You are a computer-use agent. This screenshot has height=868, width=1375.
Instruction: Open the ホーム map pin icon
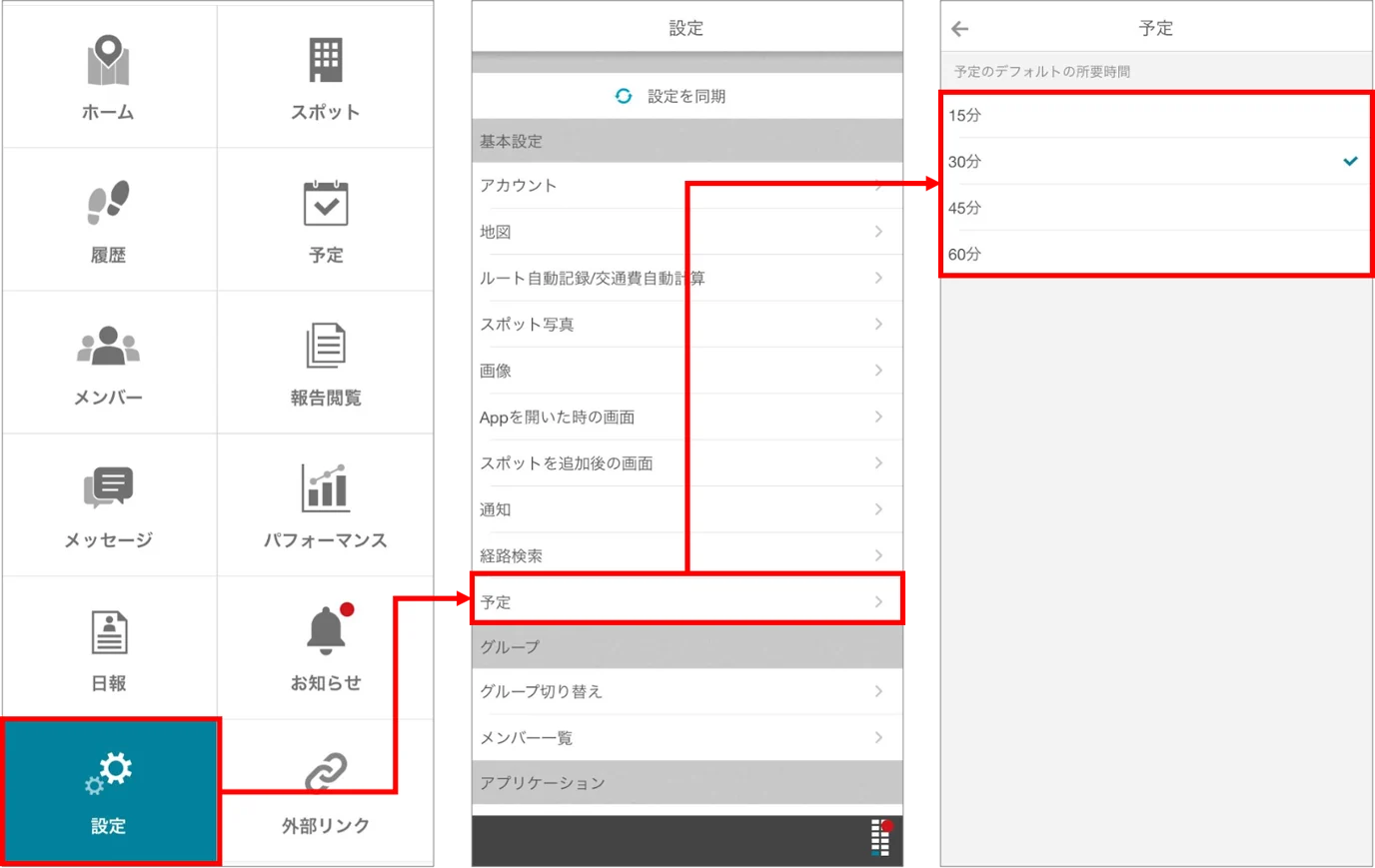[108, 60]
